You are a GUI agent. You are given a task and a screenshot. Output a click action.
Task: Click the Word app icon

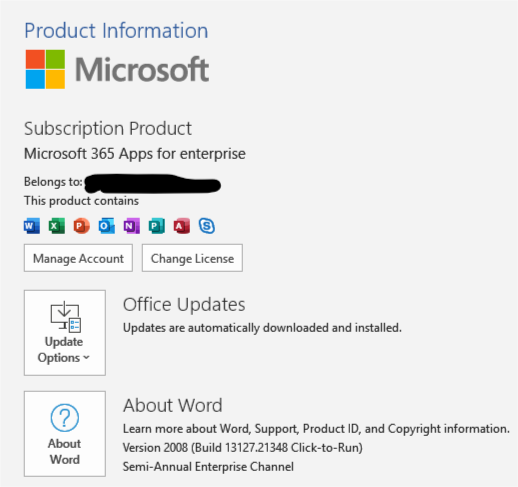tap(32, 226)
